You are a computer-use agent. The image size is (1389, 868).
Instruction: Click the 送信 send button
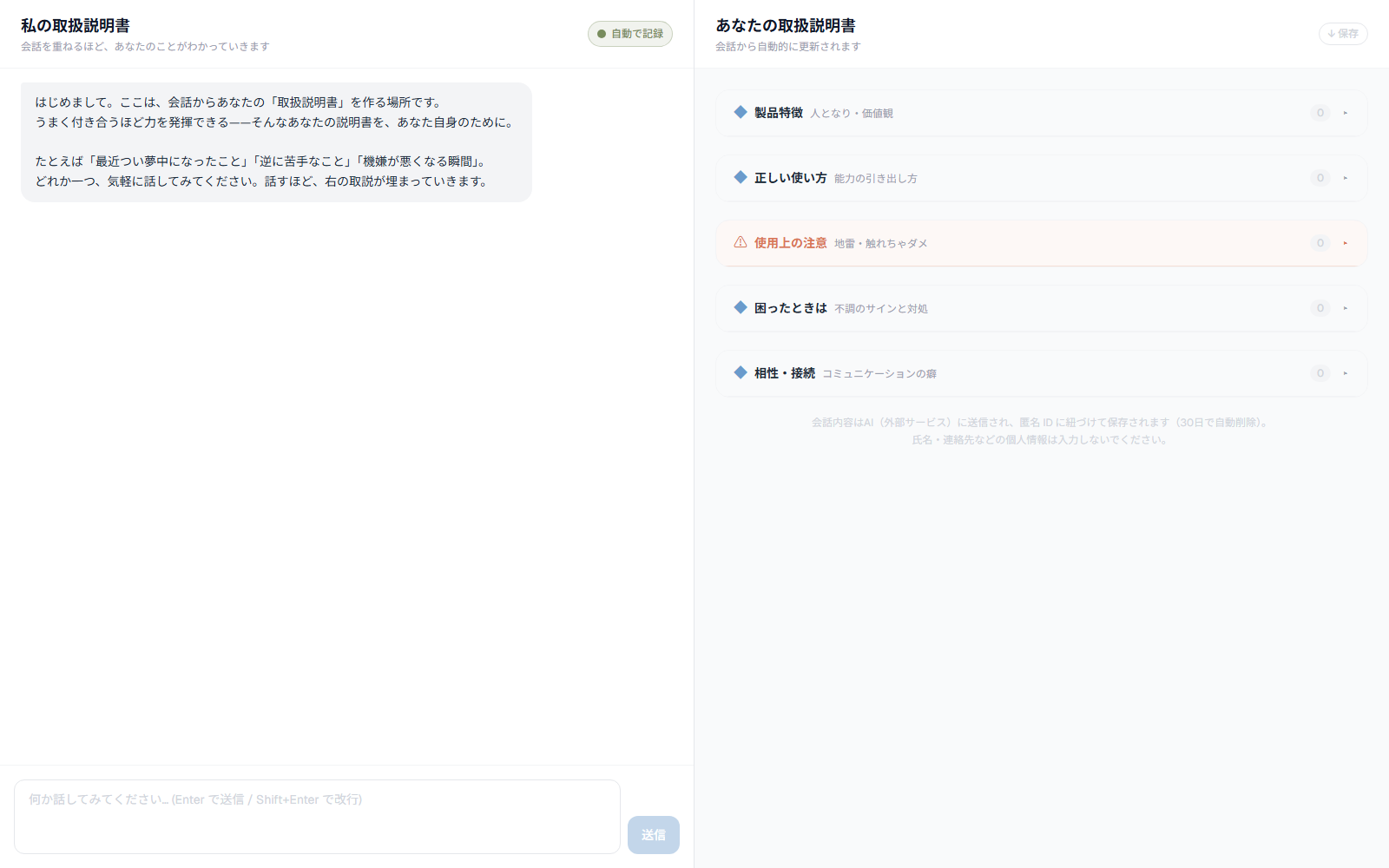(x=654, y=835)
